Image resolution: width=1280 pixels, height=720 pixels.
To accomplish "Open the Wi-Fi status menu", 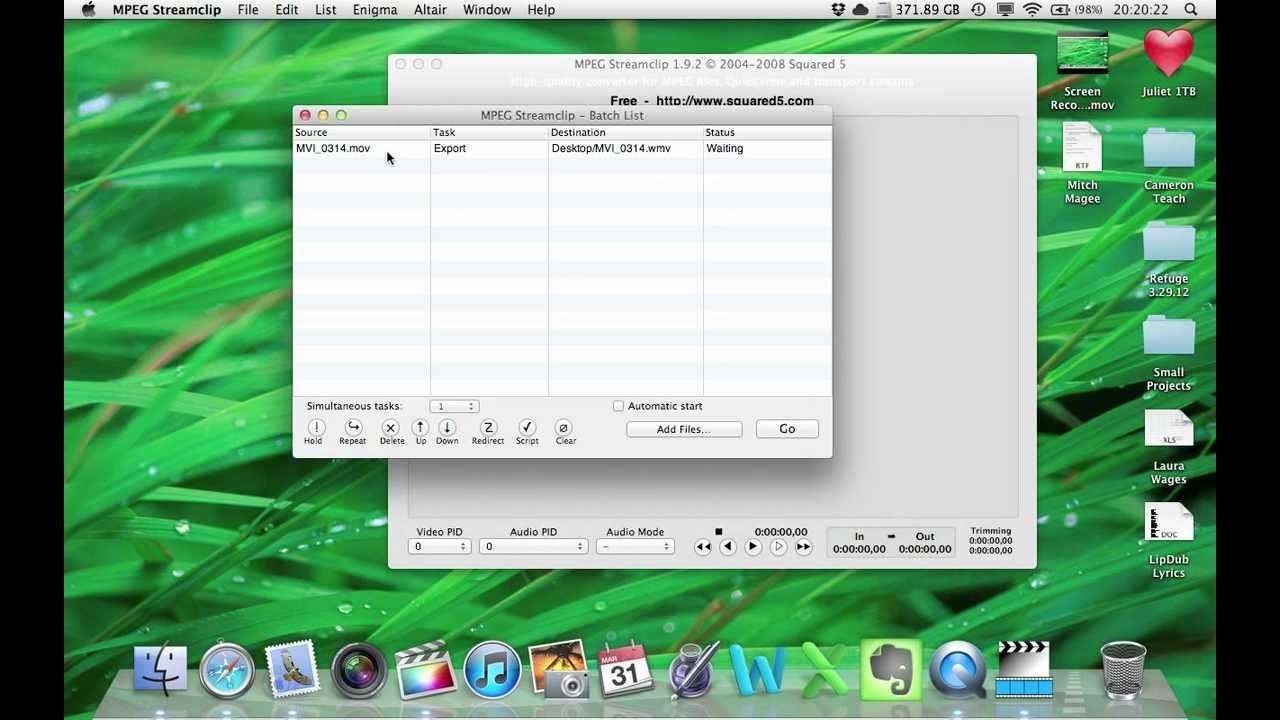I will 1032,9.
